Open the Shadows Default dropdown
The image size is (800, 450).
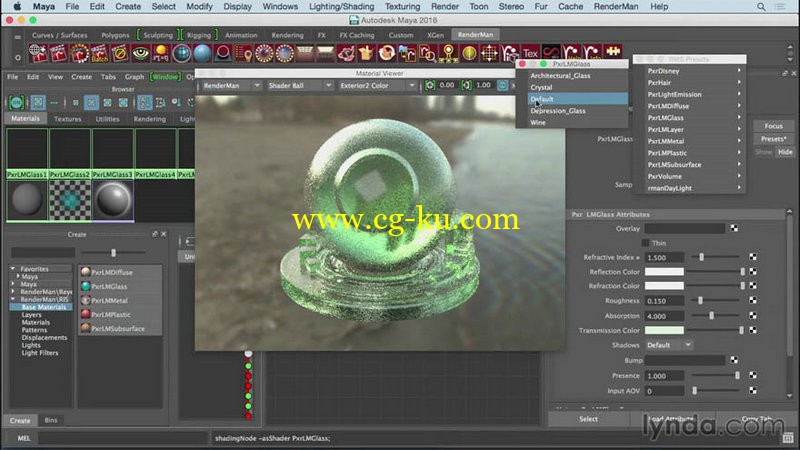coord(668,345)
